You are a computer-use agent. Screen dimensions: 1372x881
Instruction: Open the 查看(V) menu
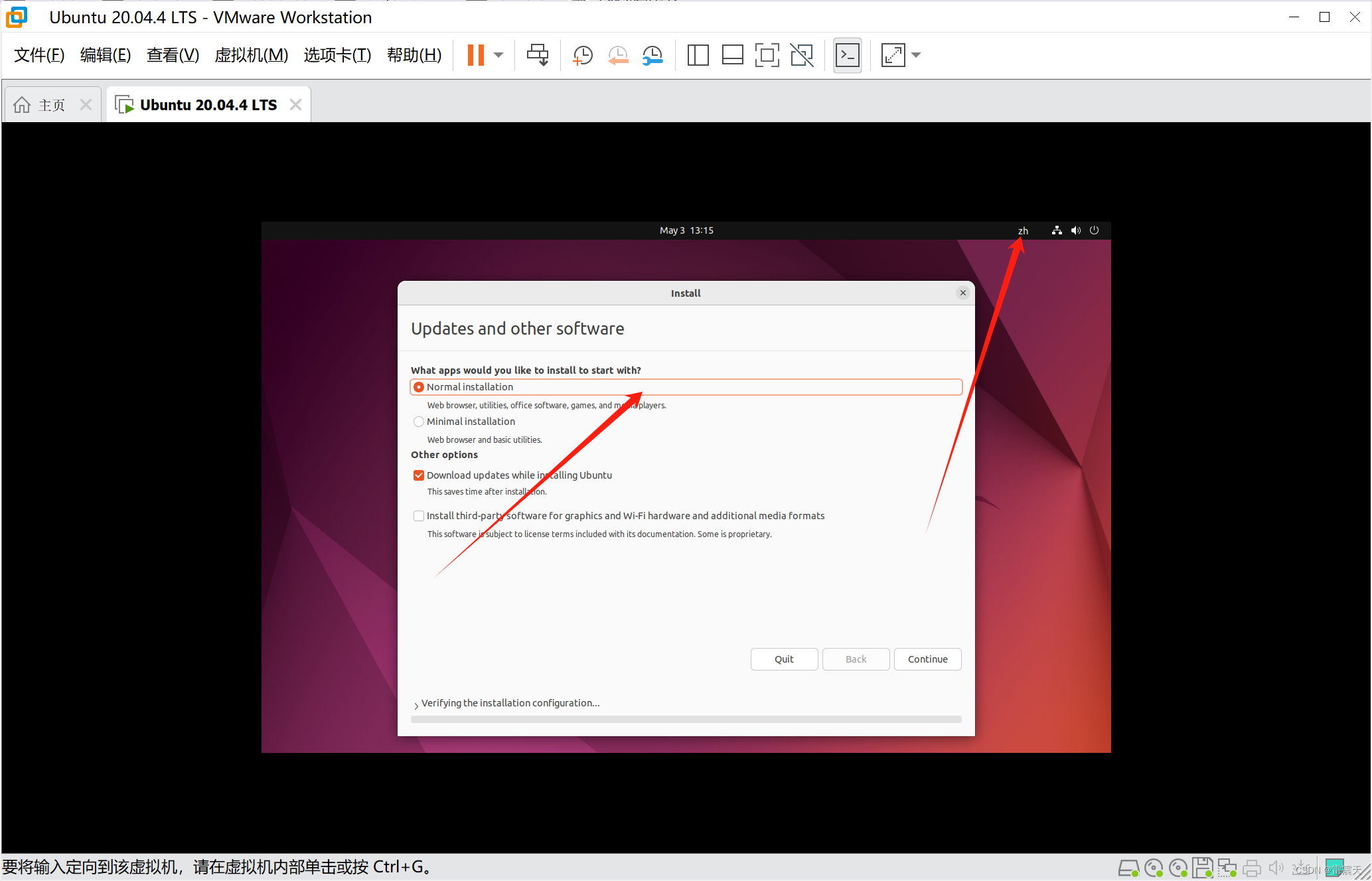(x=173, y=55)
